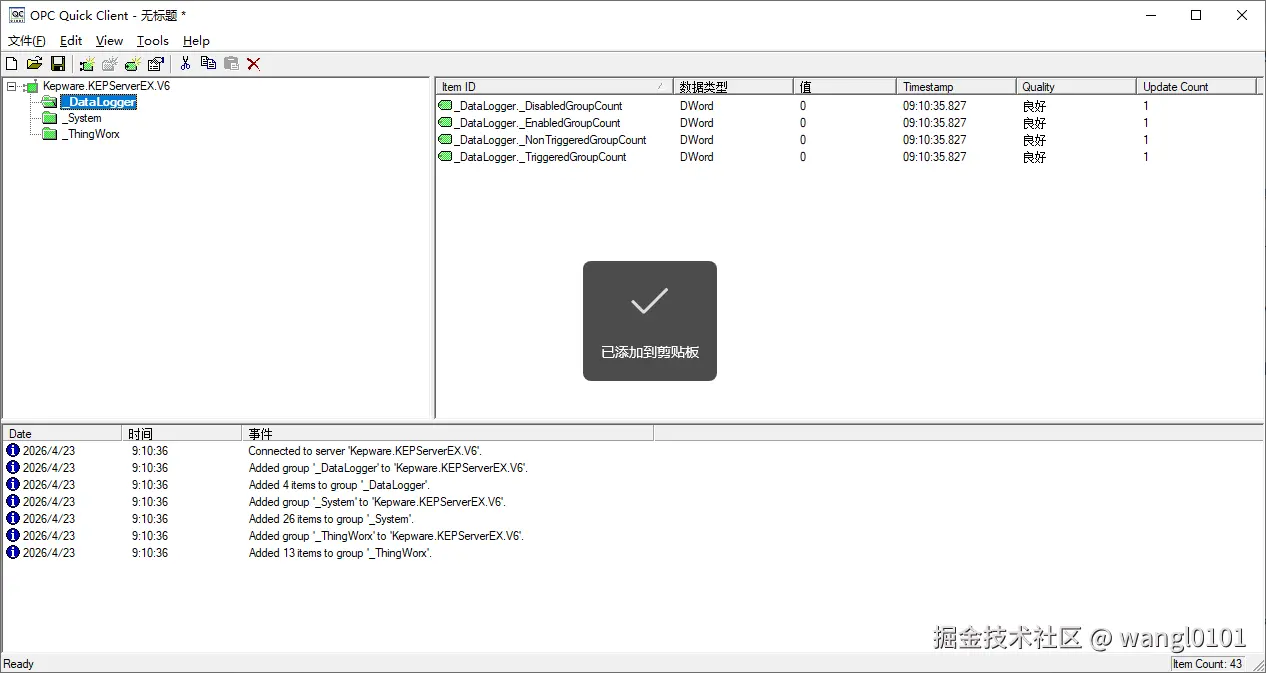This screenshot has width=1266, height=673.
Task: Click the 'Ready' status bar text
Action: [x=18, y=664]
